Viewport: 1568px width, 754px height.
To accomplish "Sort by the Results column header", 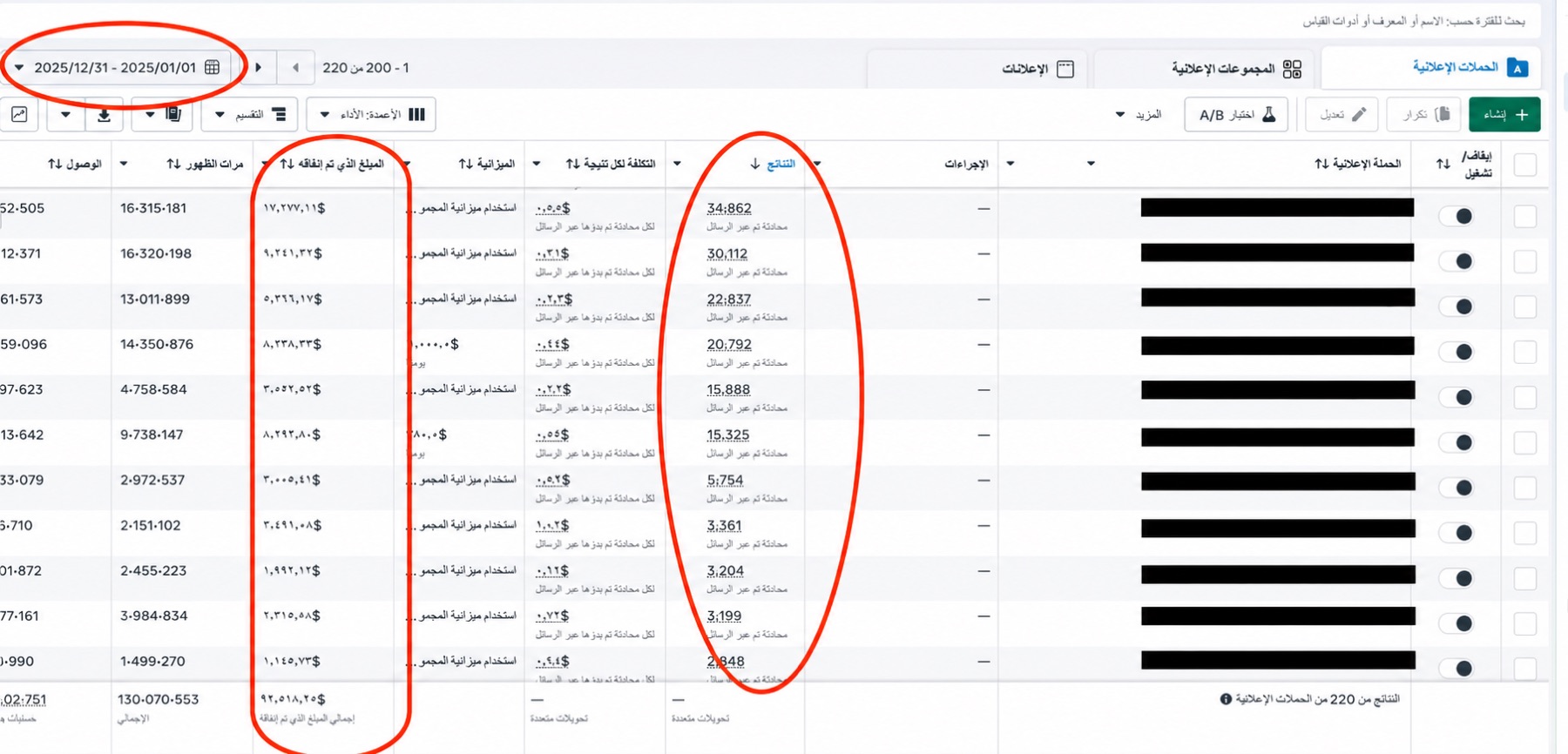I will click(x=772, y=164).
